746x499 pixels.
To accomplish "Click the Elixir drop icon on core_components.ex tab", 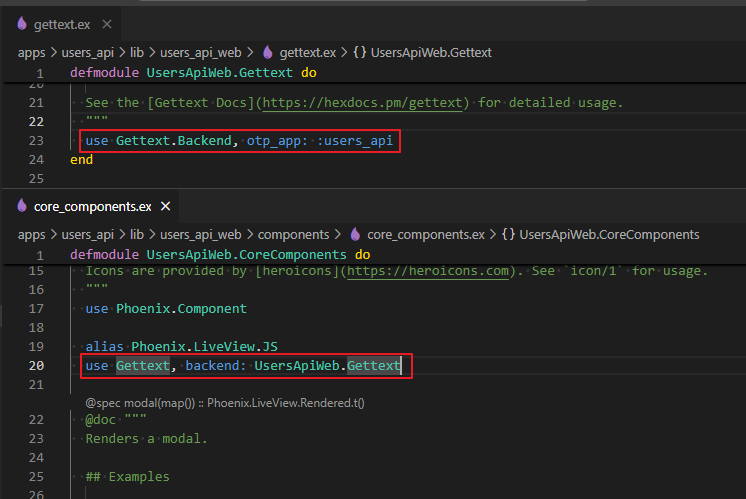I will 22,205.
